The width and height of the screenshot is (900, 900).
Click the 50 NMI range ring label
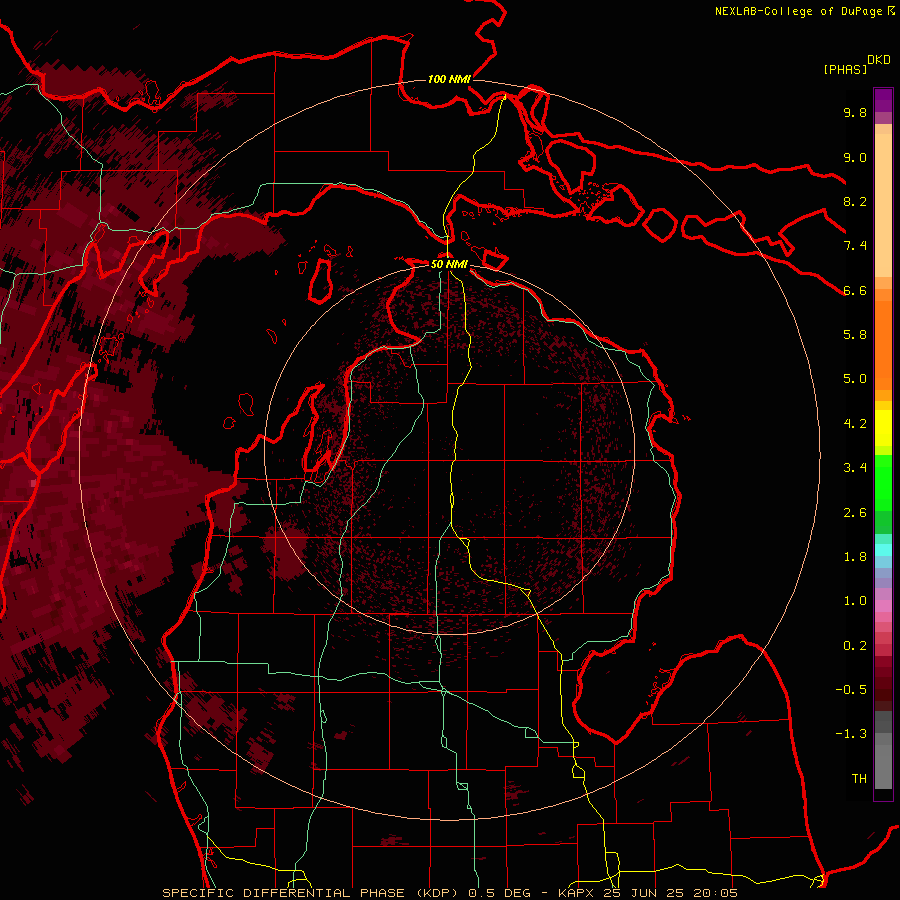pyautogui.click(x=449, y=264)
